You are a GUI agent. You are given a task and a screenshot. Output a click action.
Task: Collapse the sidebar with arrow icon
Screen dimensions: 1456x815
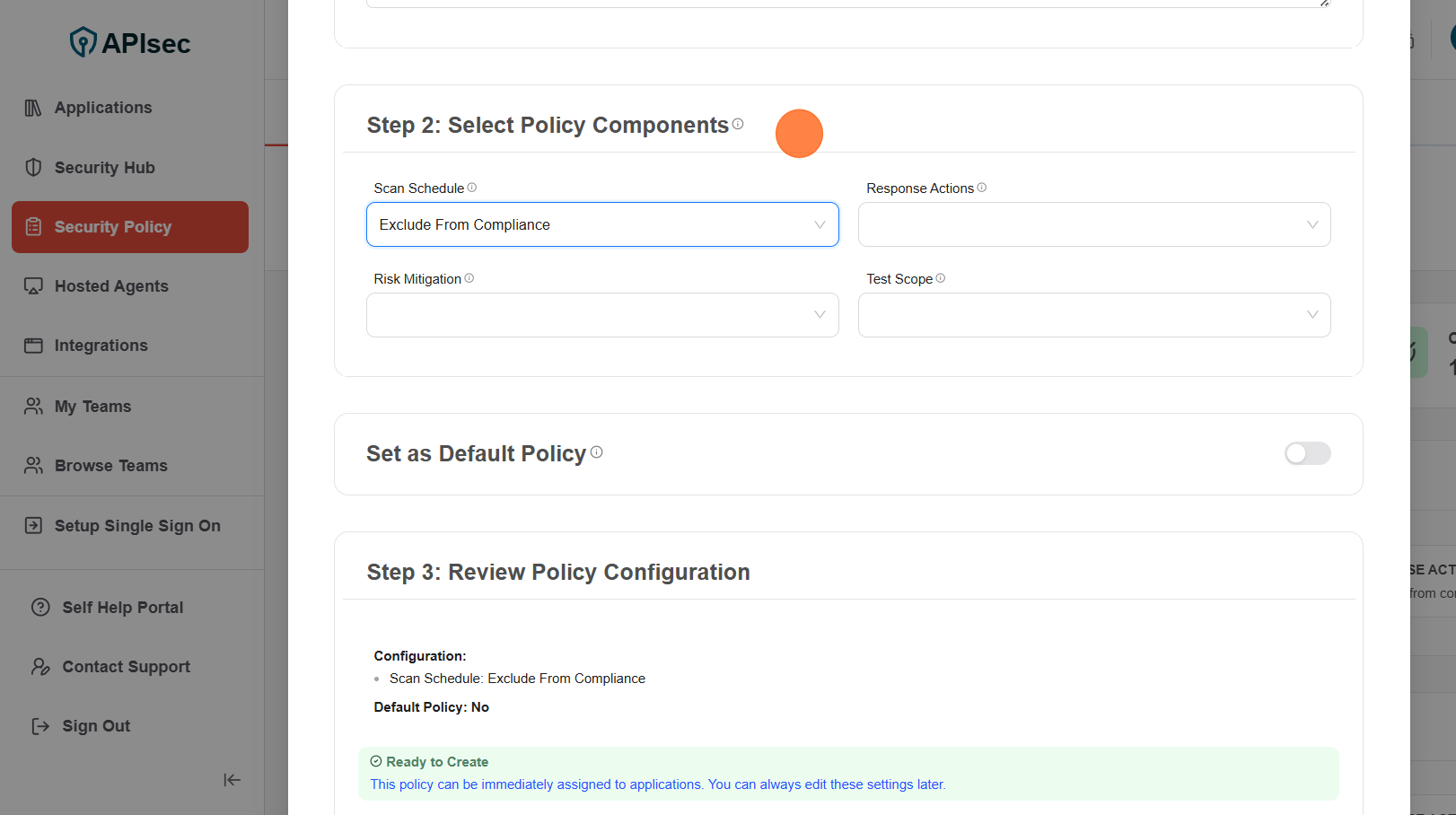click(232, 780)
